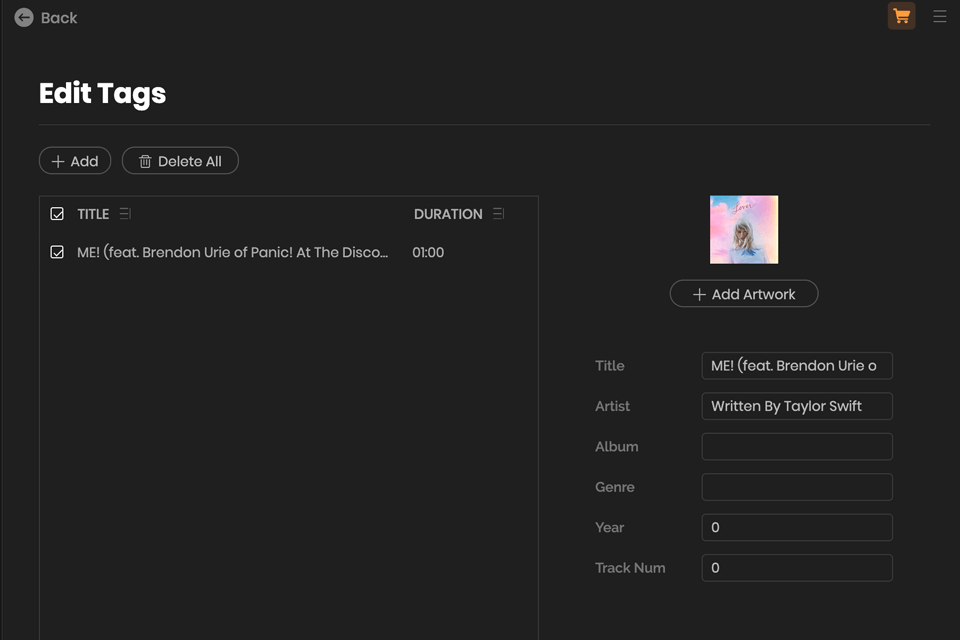Toggle the select-all checkbox in header
The image size is (960, 640).
(57, 214)
